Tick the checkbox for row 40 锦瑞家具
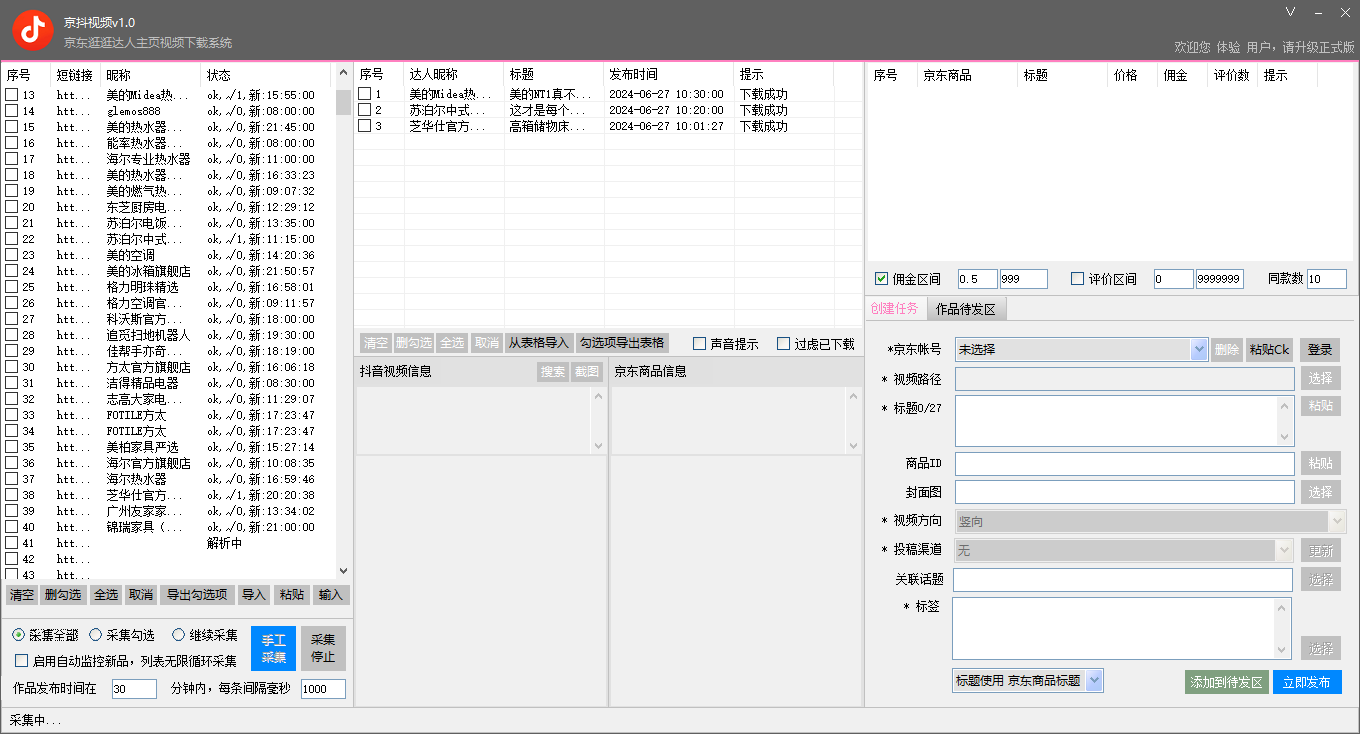Screen dimensions: 1360x734 12,527
